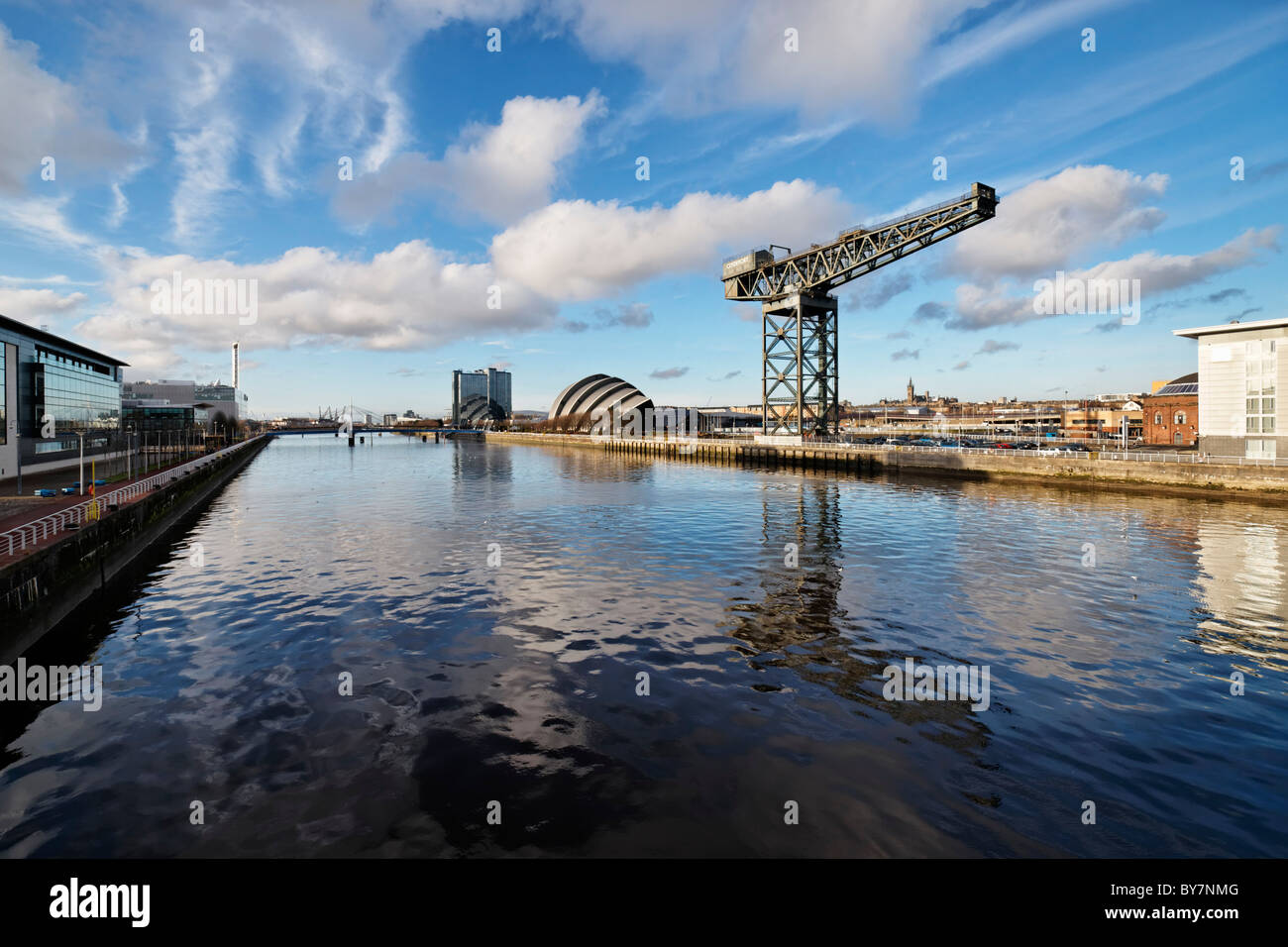
Task: Click the alamy logo in the bottom bar
Action: 100,902
